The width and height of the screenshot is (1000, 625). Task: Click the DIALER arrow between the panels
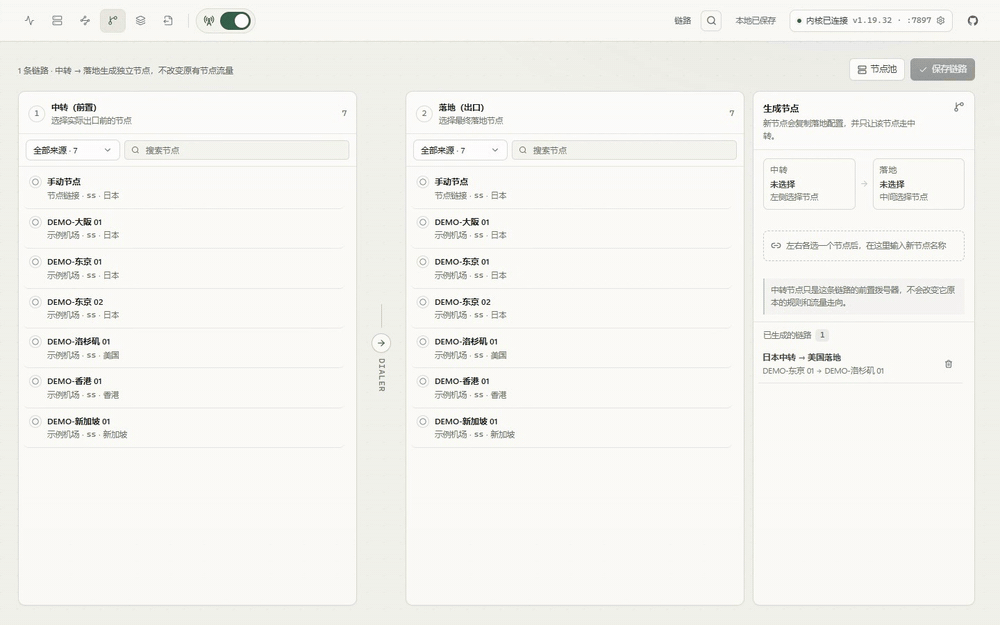[381, 343]
